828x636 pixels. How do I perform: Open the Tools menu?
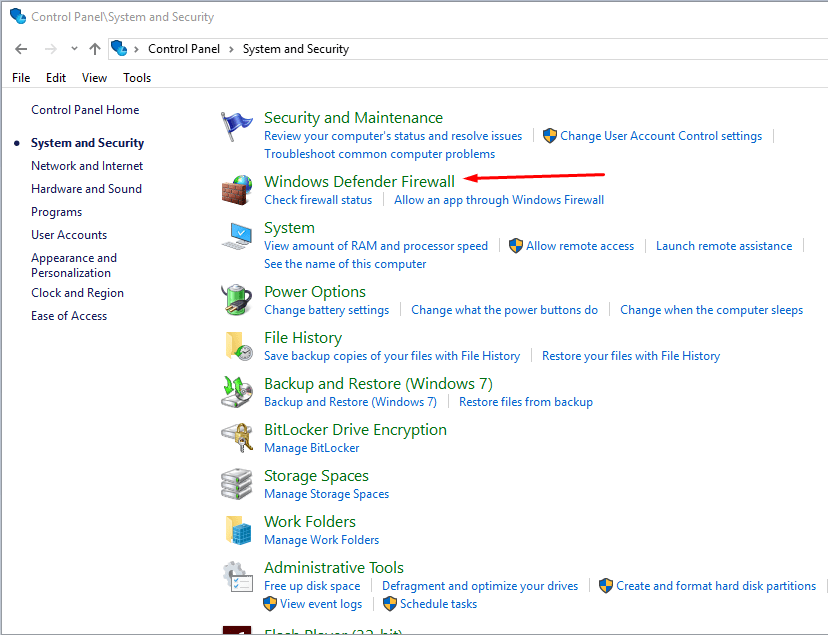137,78
